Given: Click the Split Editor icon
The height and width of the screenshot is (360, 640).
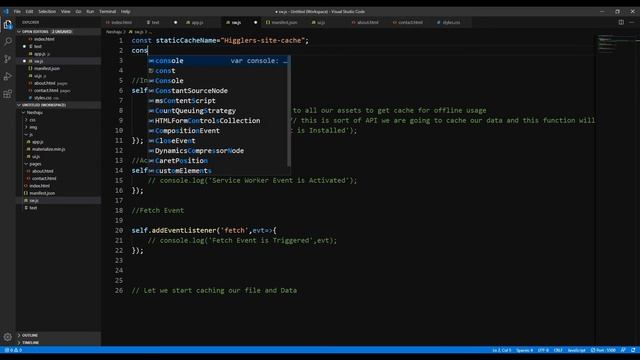Looking at the screenshot, I should pos(621,22).
